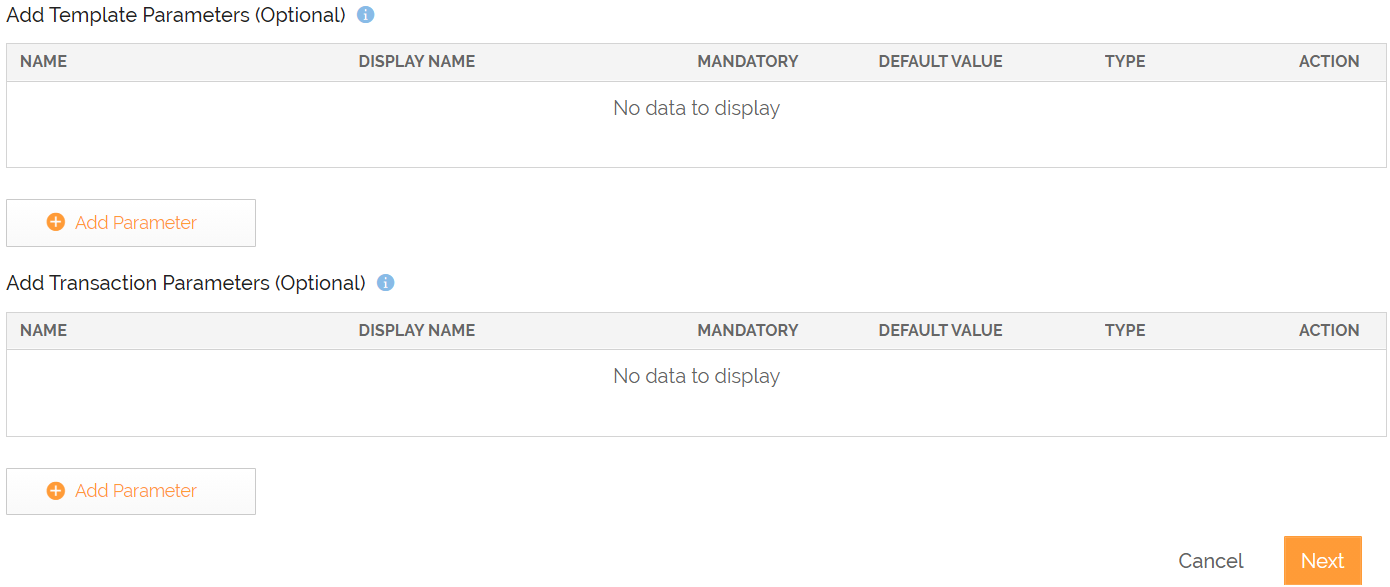This screenshot has height=587, width=1390.
Task: Click the empty template parameters table message
Action: click(x=696, y=108)
